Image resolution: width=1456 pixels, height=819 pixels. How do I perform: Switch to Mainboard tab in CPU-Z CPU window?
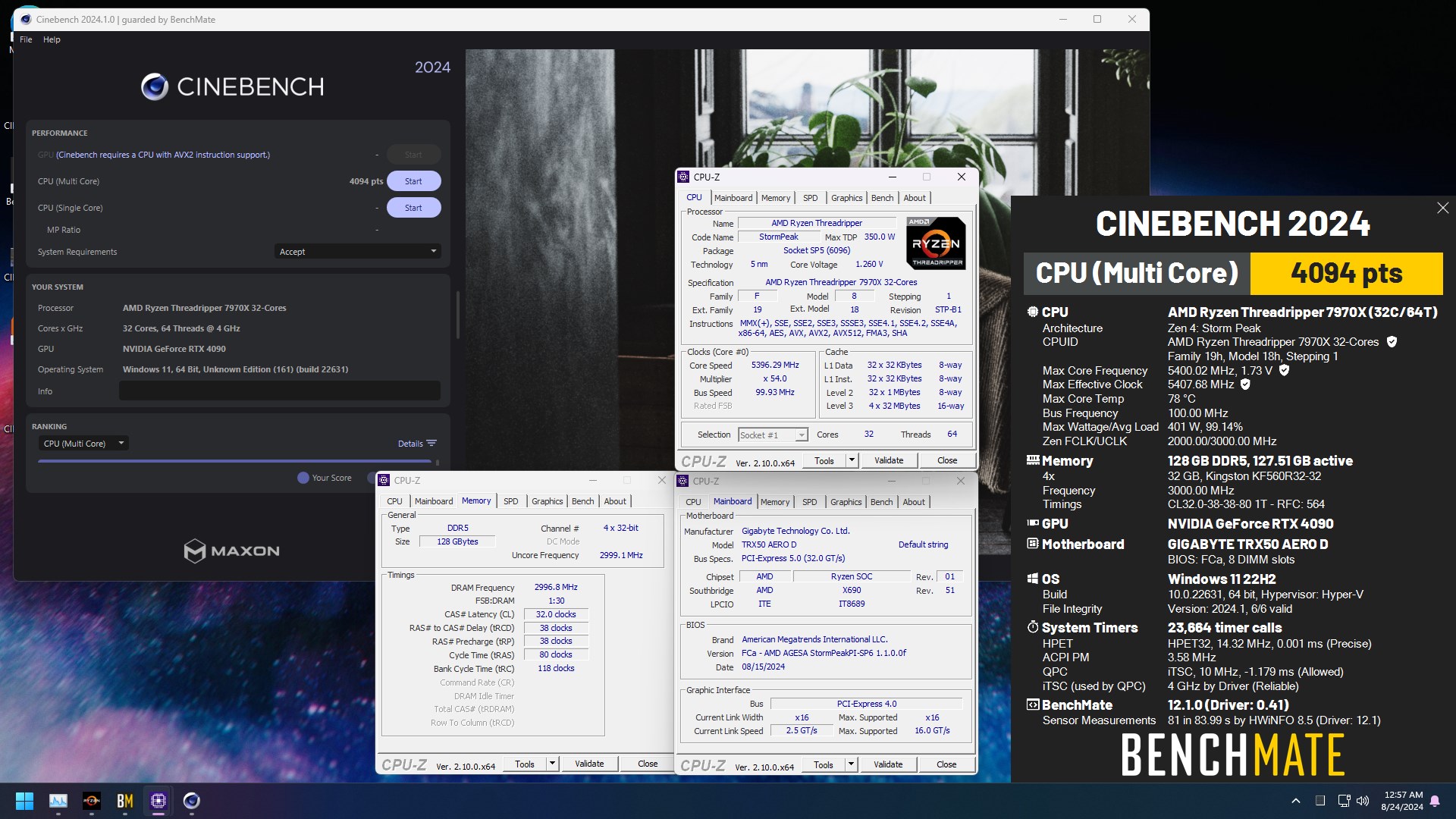tap(733, 198)
